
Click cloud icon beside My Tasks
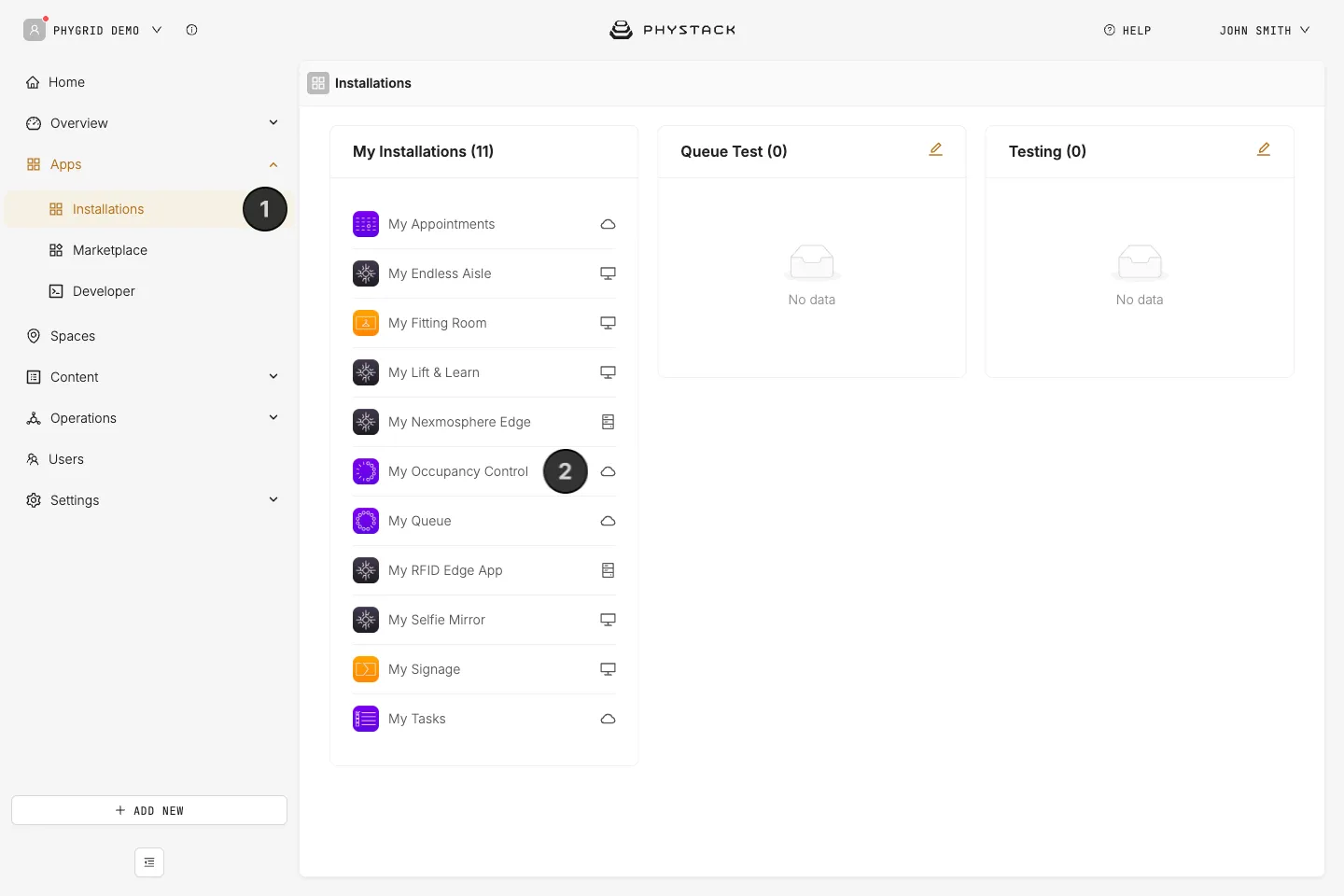(608, 719)
